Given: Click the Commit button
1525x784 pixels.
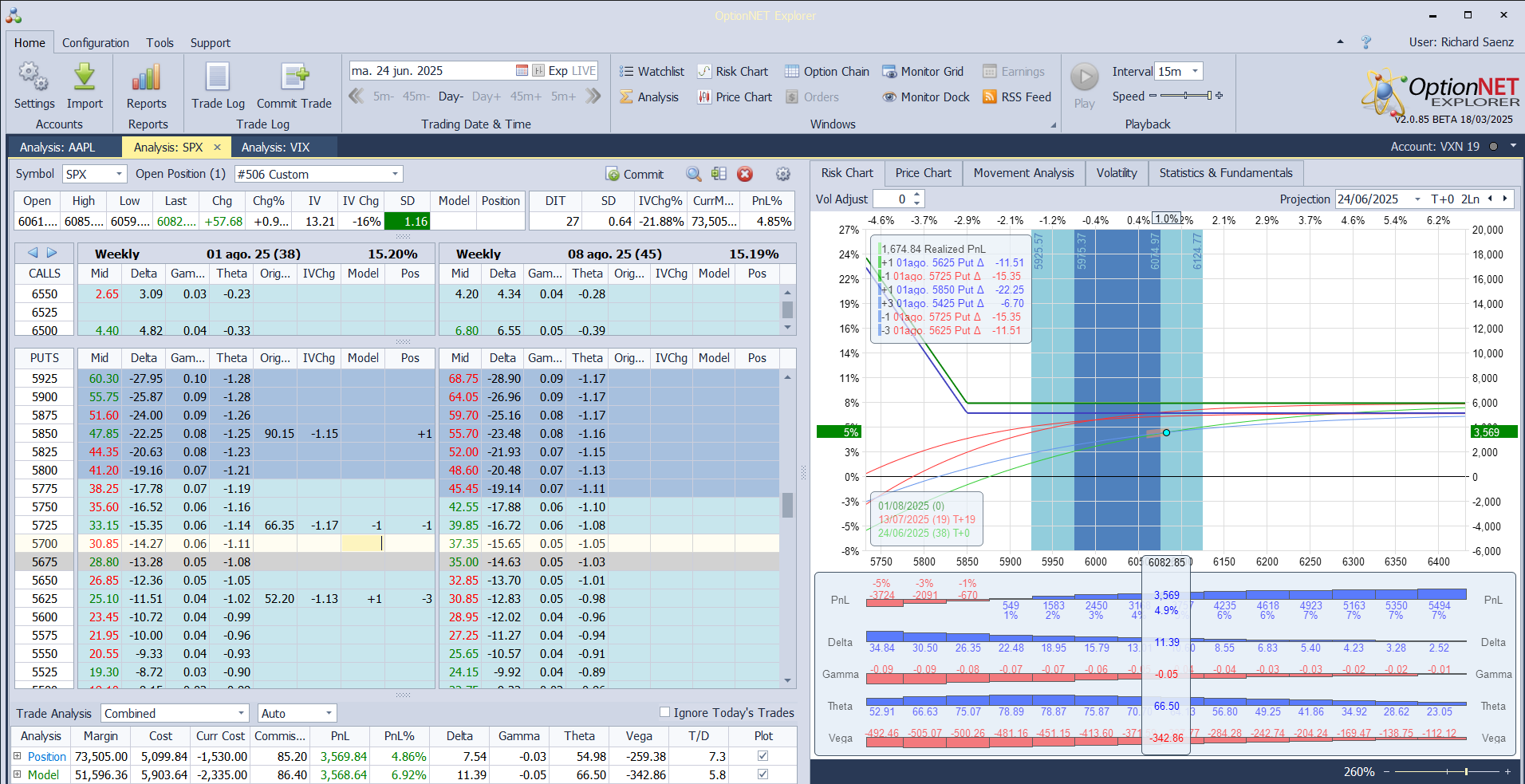Looking at the screenshot, I should pyautogui.click(x=635, y=174).
